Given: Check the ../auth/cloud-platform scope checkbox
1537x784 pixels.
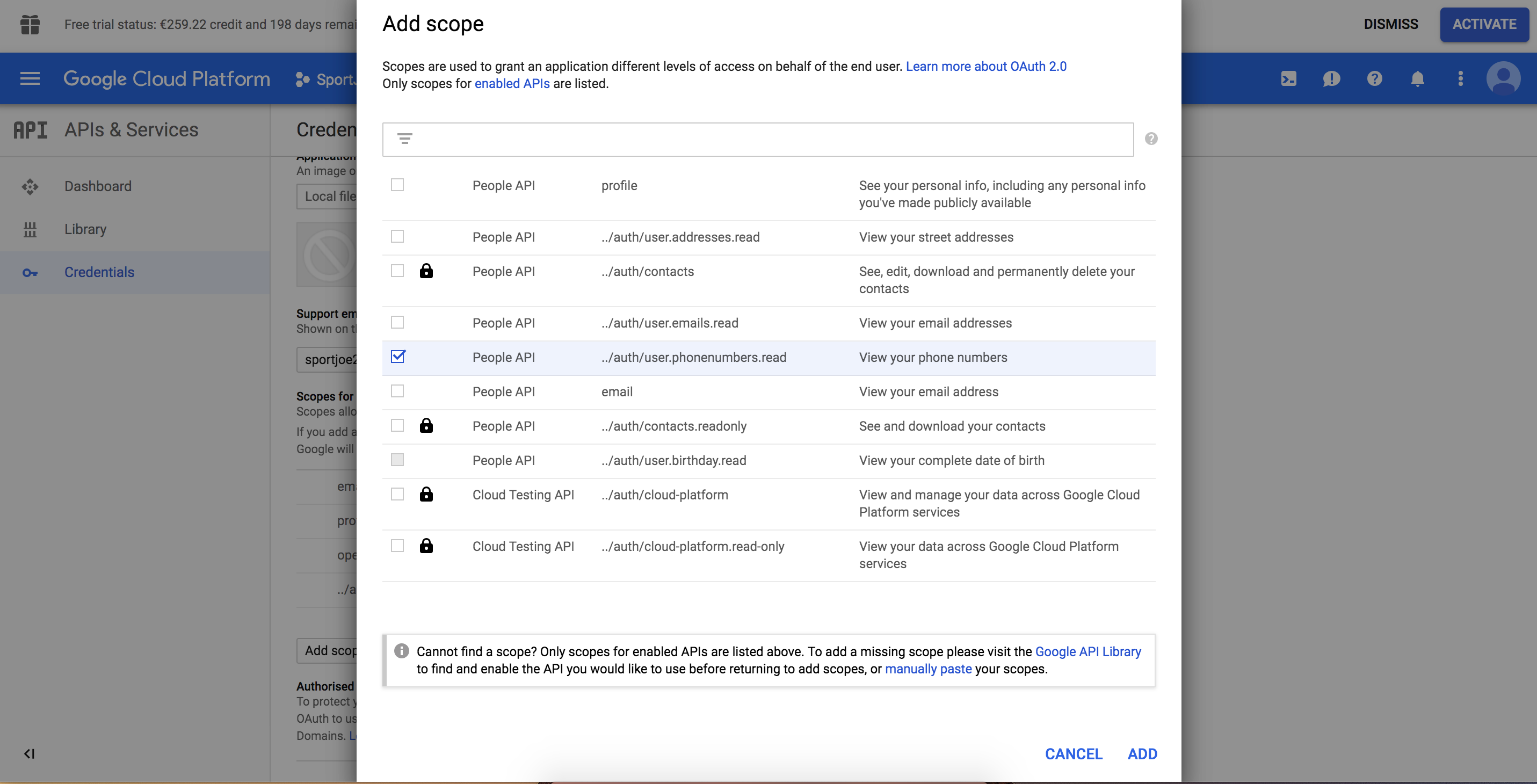Looking at the screenshot, I should coord(397,494).
